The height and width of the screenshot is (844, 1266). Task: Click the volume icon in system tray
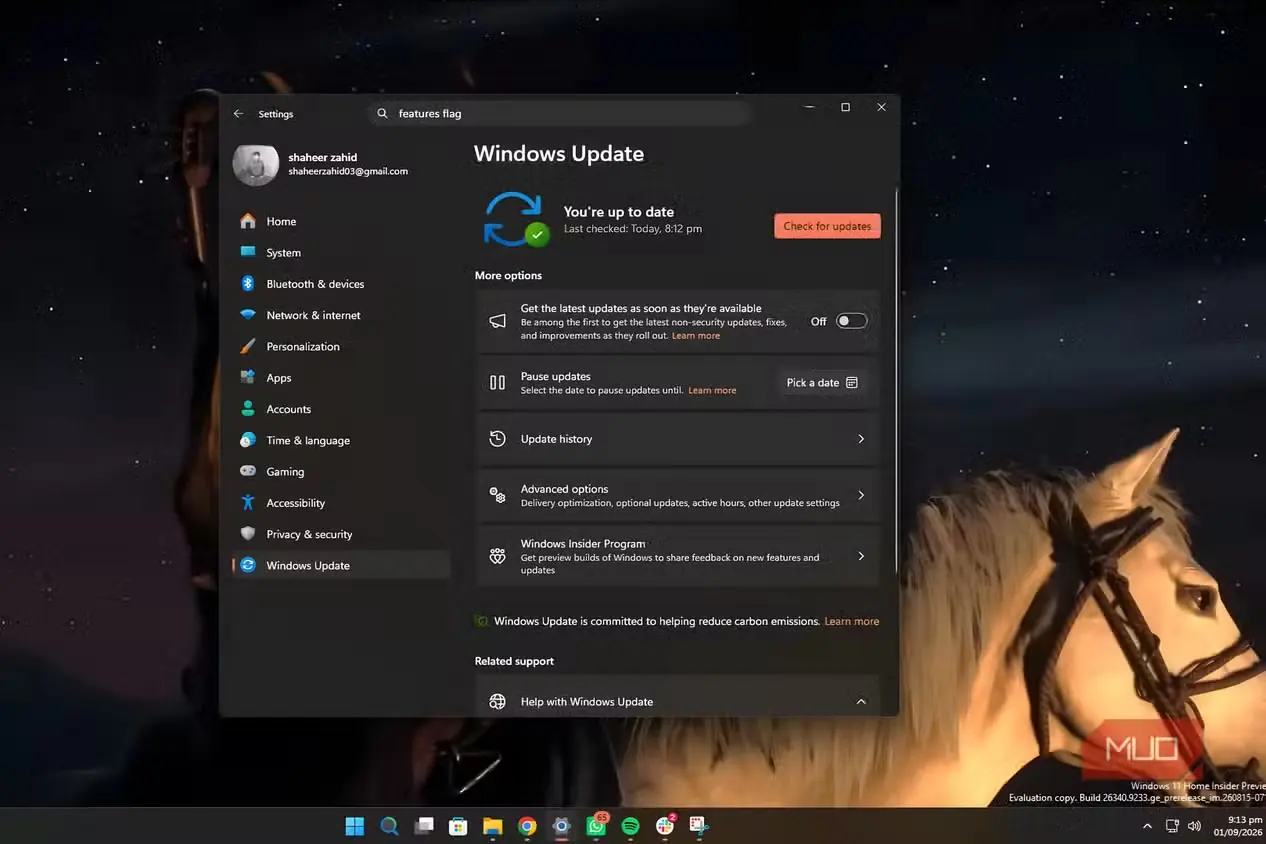coord(1194,826)
